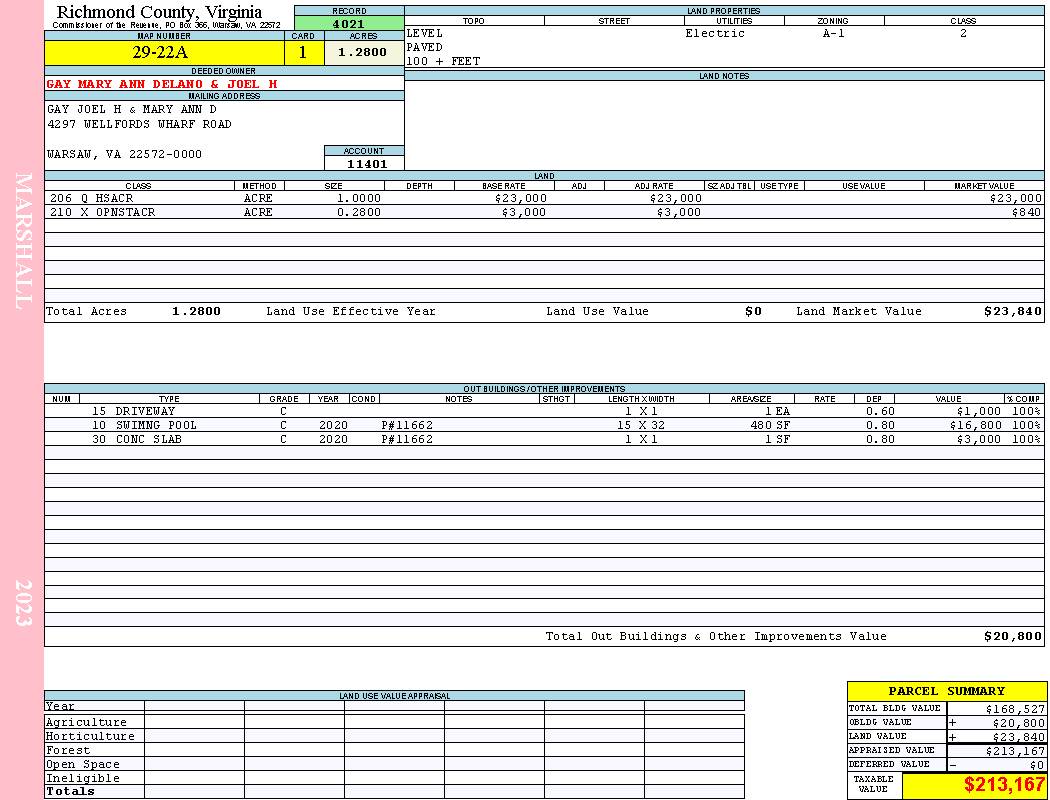Screen dimensions: 1050x800
Task: Click market value $840
Action: tap(1027, 212)
